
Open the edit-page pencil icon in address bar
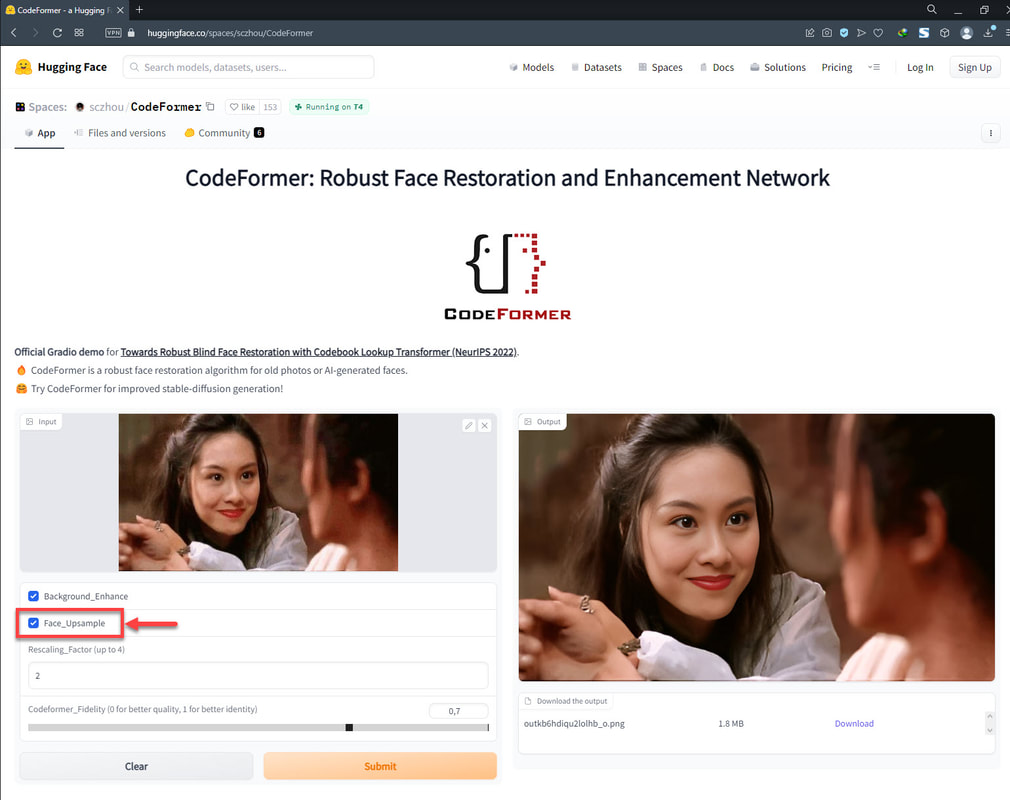(x=810, y=33)
